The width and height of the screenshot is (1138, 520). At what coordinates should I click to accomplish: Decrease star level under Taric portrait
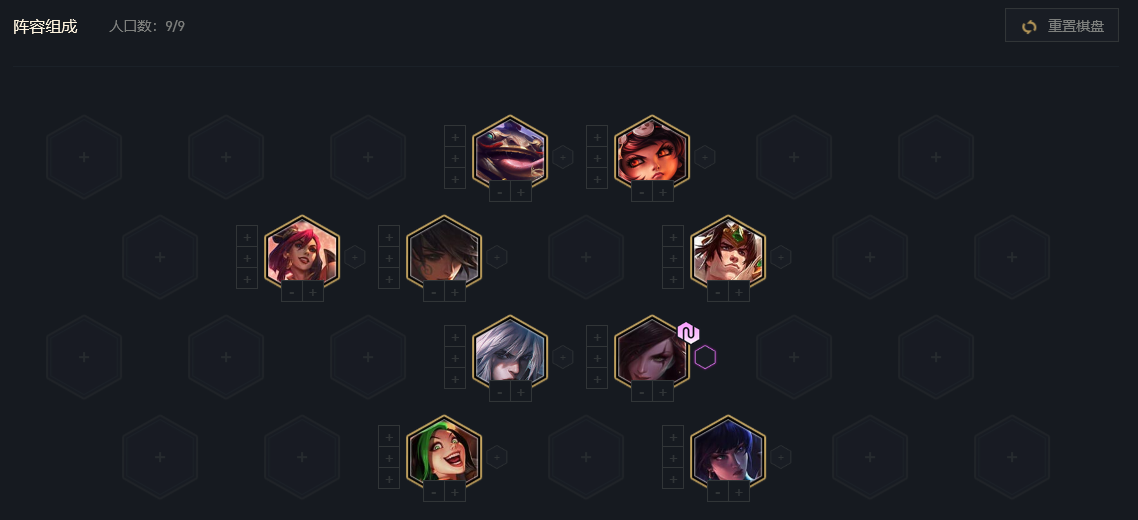718,293
